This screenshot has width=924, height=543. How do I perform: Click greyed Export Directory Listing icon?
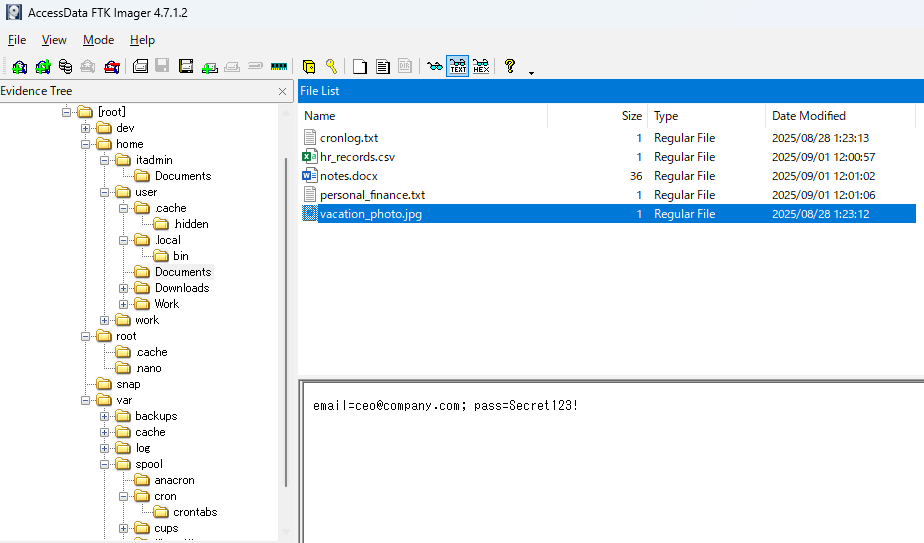(405, 66)
